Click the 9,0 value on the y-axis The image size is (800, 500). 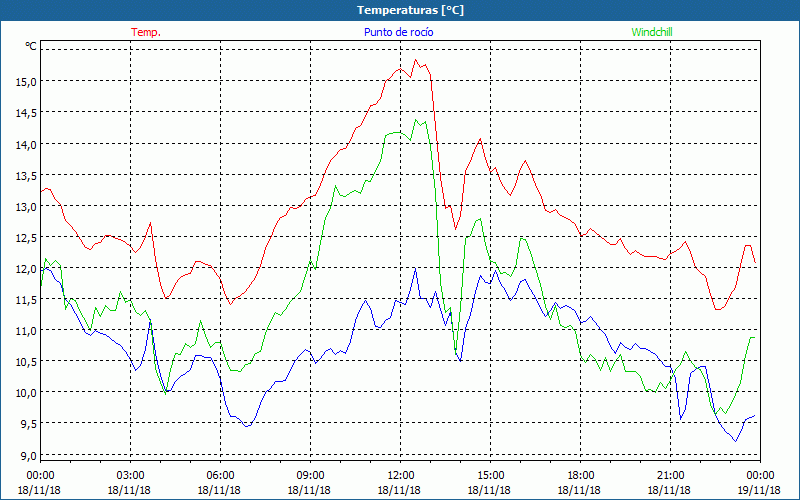click(25, 455)
